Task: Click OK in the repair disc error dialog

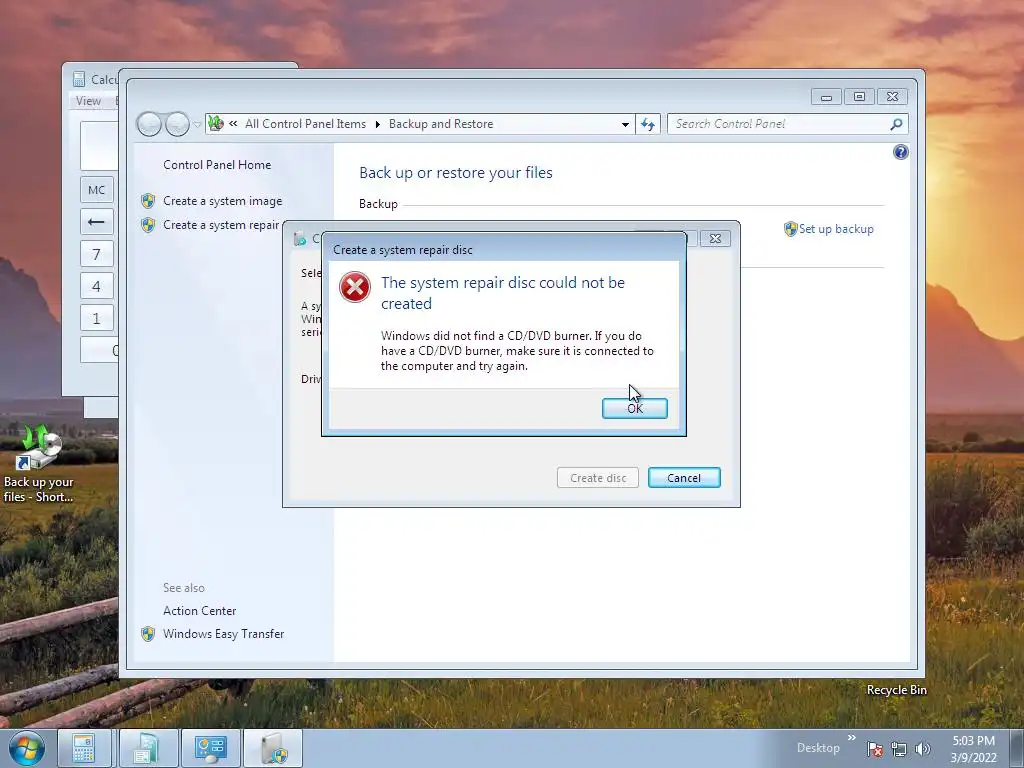Action: [634, 408]
